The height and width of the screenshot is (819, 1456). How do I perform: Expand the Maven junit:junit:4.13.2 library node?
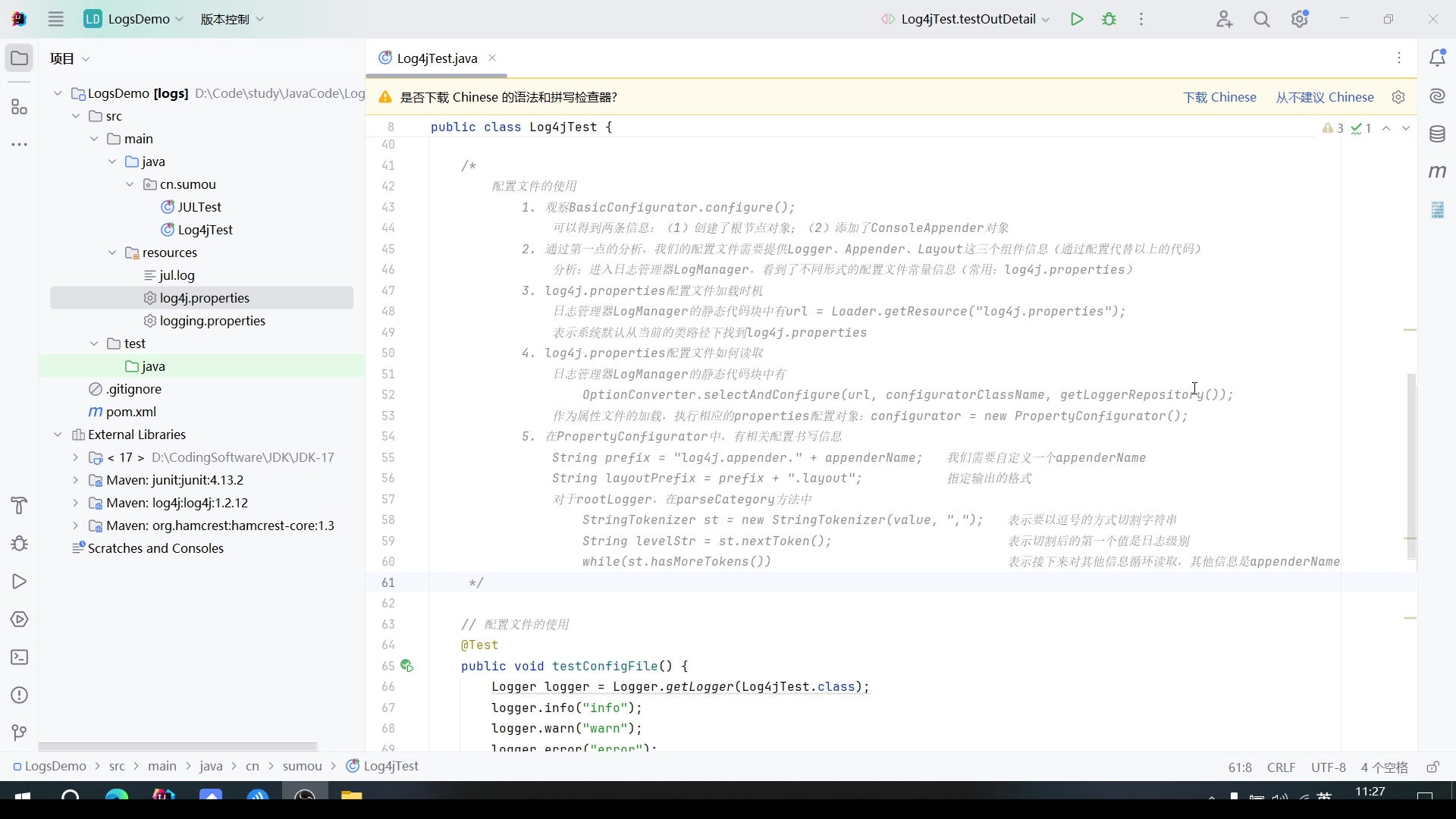coord(75,480)
